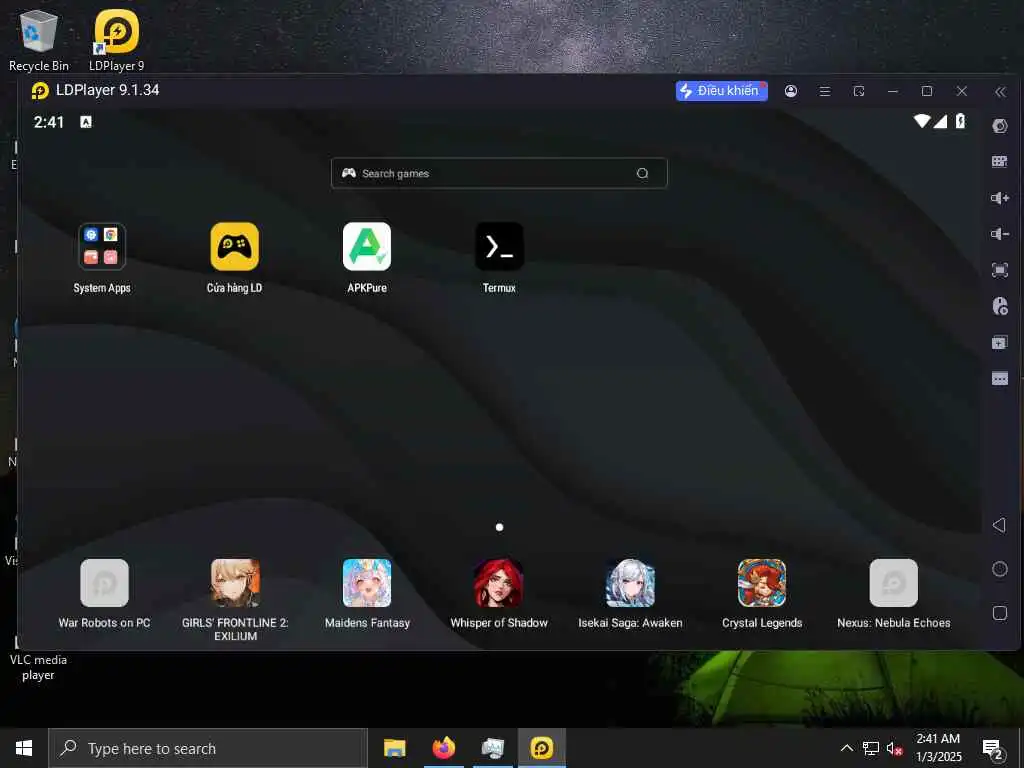Click the emulator battery status icon

(x=961, y=121)
